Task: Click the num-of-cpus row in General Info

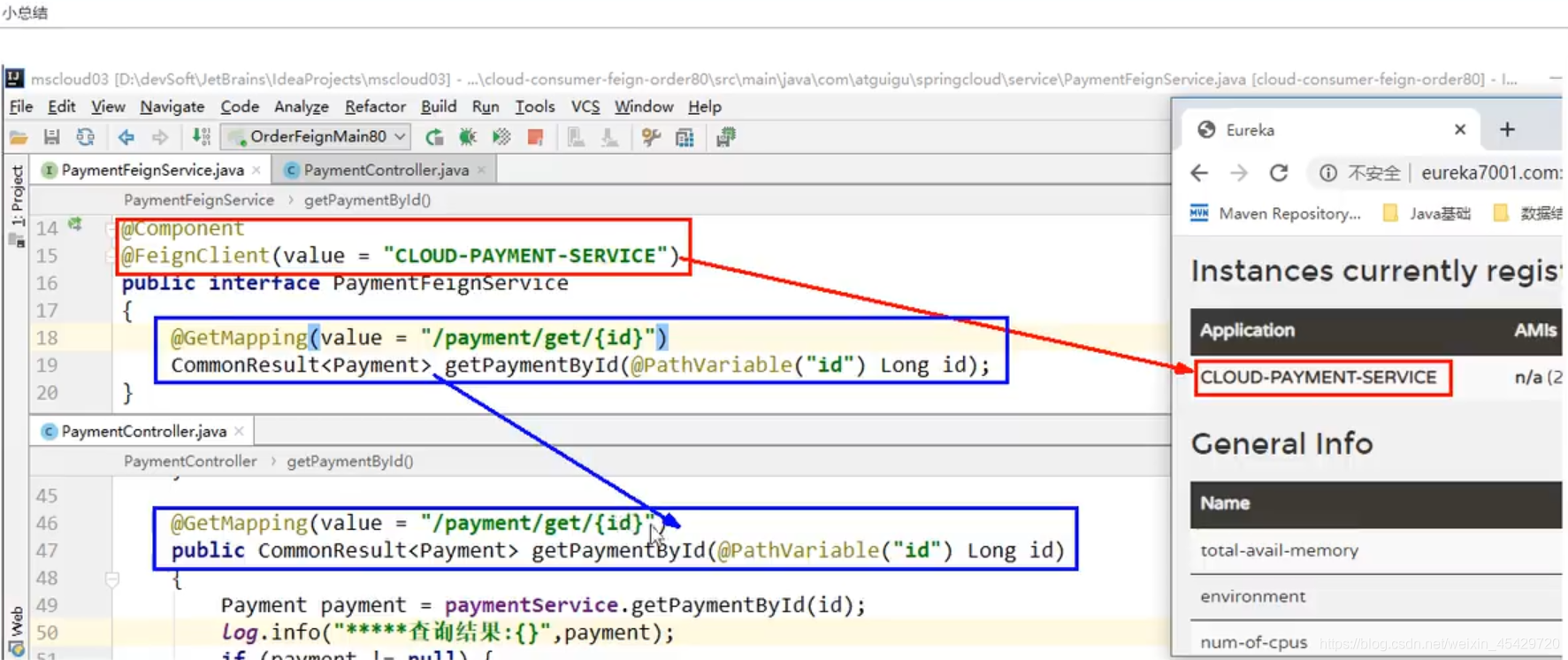Action: (1376, 641)
